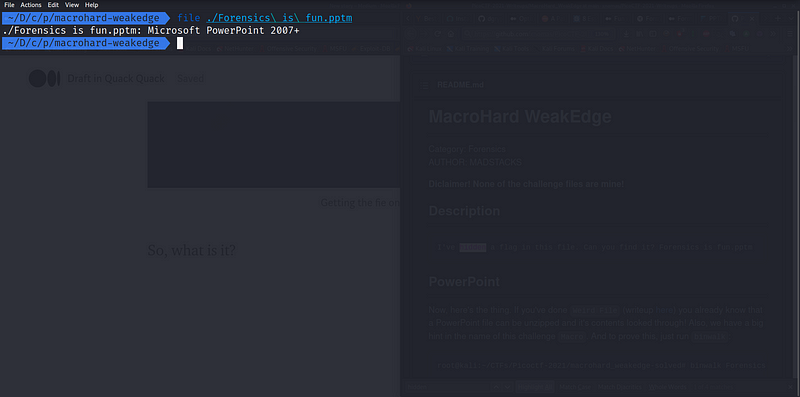This screenshot has width=800, height=397.
Task: Click the Medium logo in the background draft
Action: point(44,79)
